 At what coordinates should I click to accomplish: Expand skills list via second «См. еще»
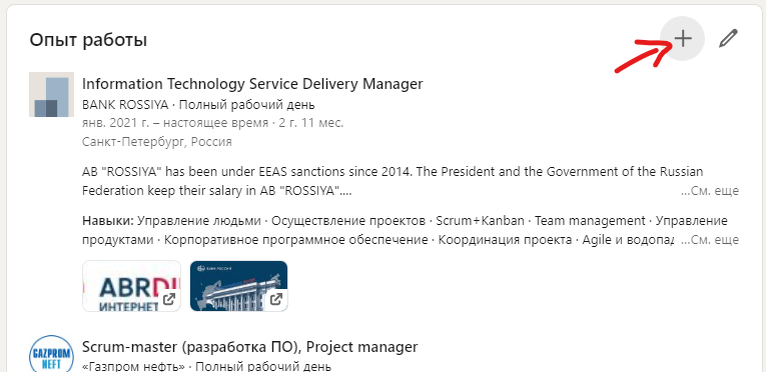click(710, 240)
